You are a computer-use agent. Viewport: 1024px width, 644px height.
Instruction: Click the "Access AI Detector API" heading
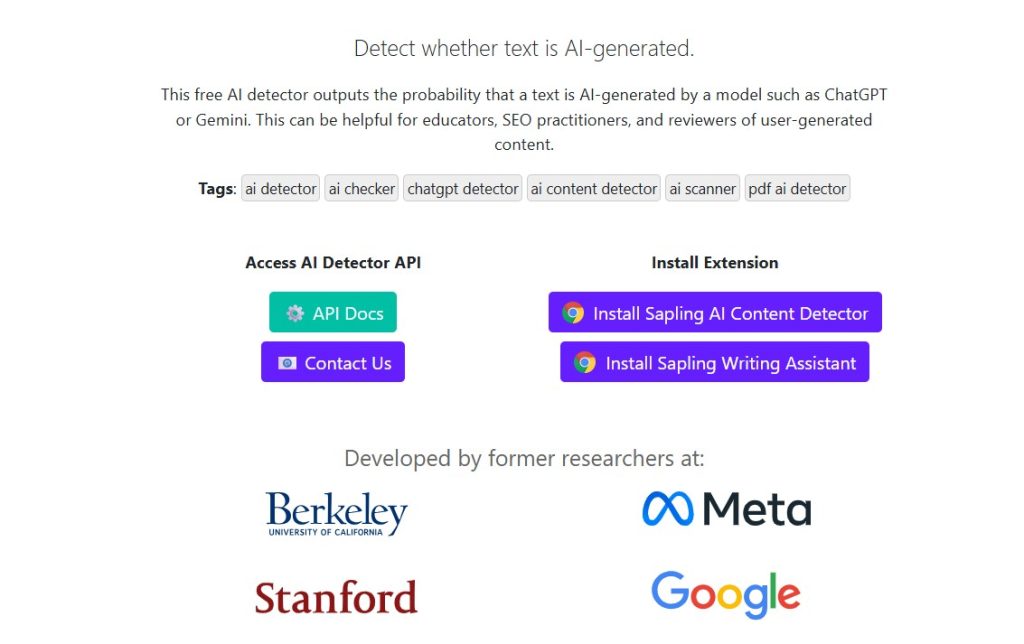[333, 262]
